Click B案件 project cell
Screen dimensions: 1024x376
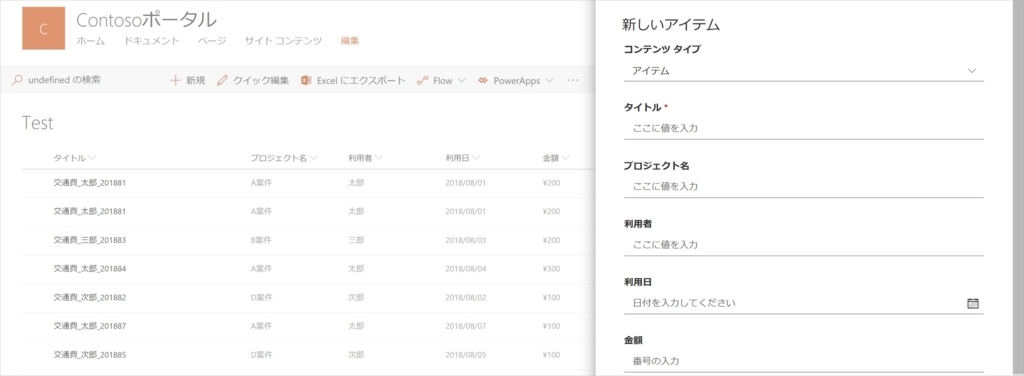261,240
